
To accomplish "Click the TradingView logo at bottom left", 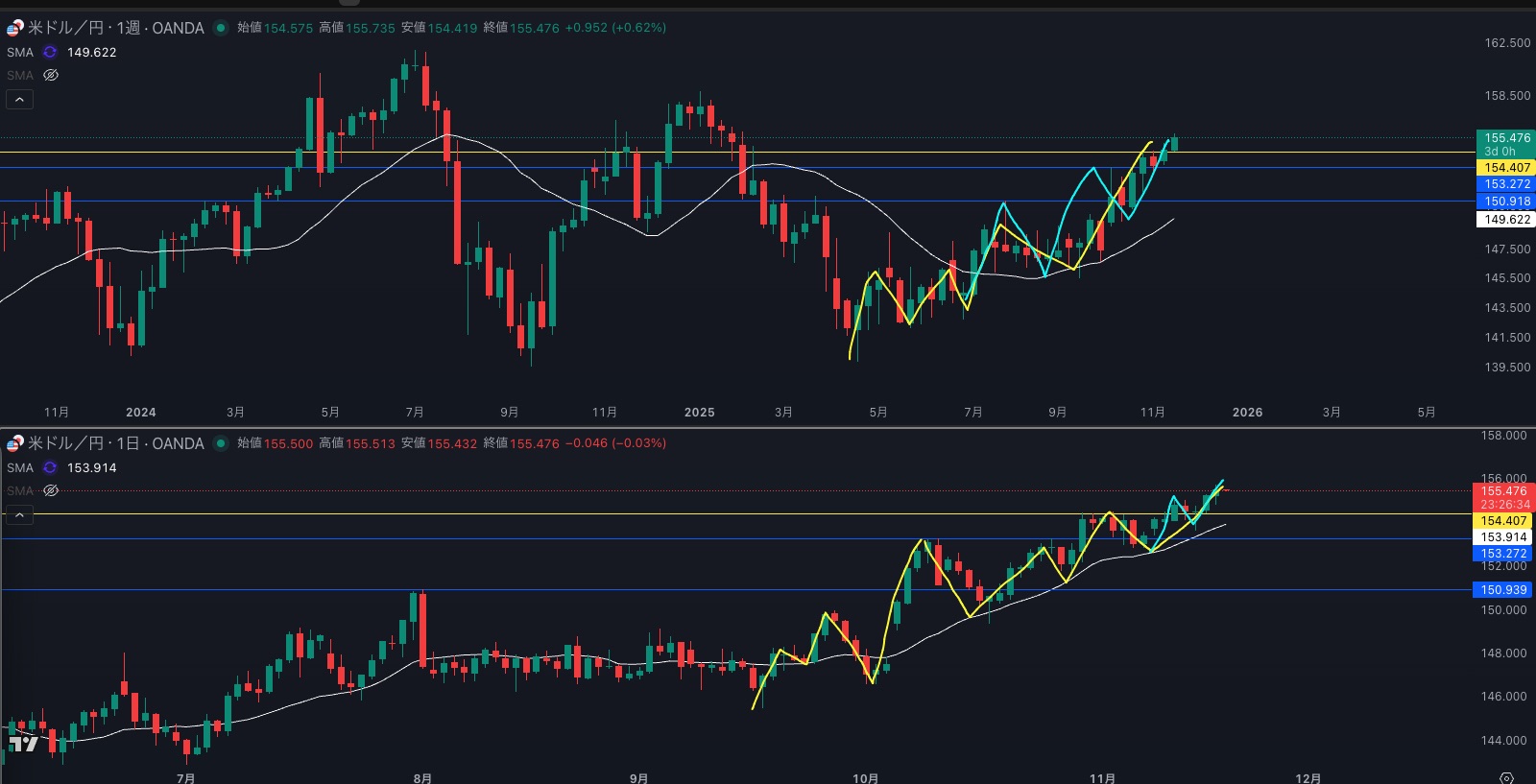I will [23, 744].
